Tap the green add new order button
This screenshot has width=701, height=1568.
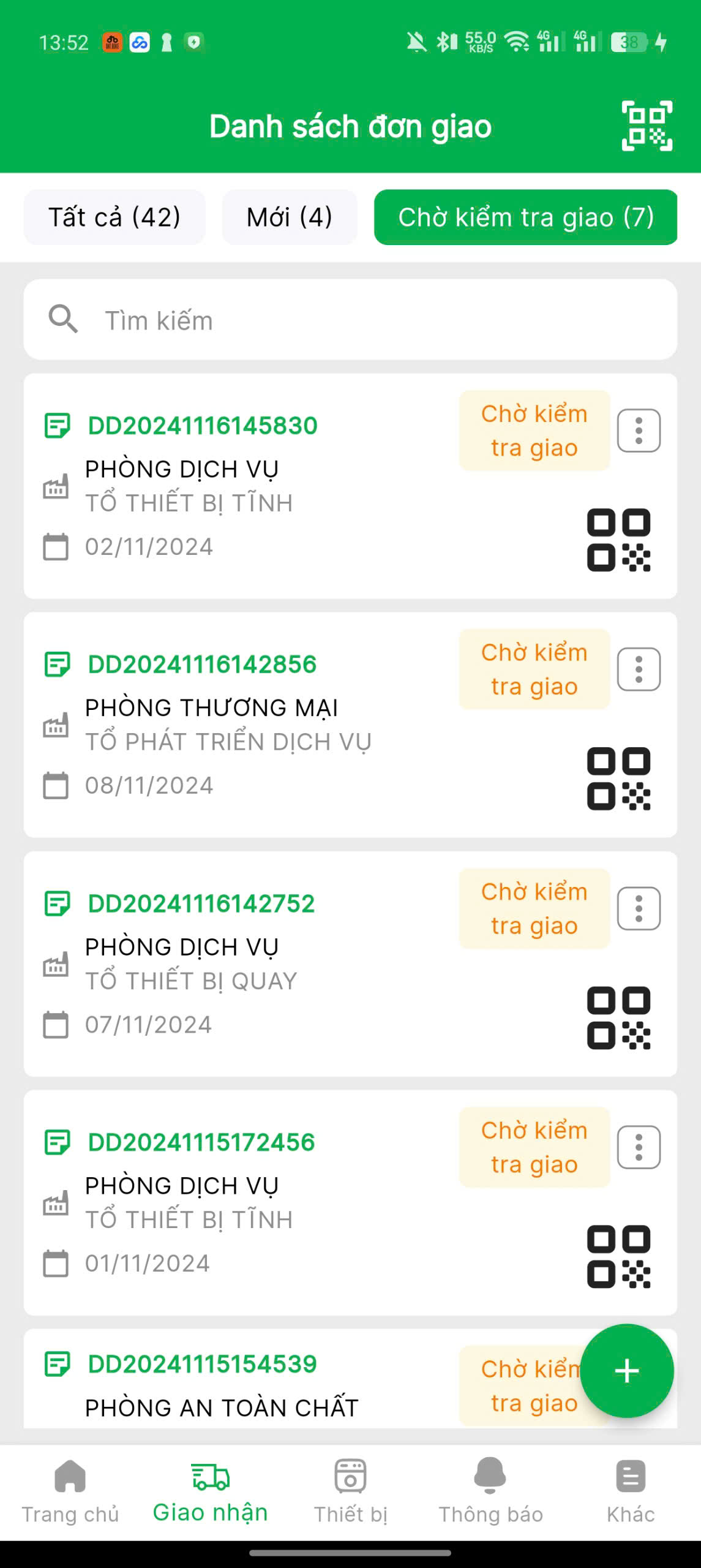coord(626,1370)
